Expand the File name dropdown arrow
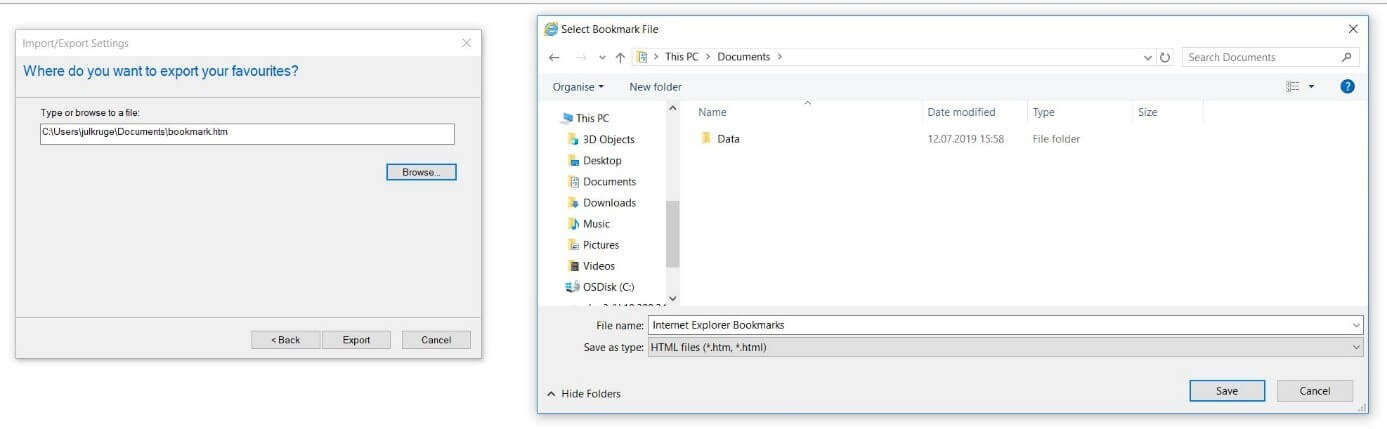Image resolution: width=1387 pixels, height=429 pixels. point(1356,325)
